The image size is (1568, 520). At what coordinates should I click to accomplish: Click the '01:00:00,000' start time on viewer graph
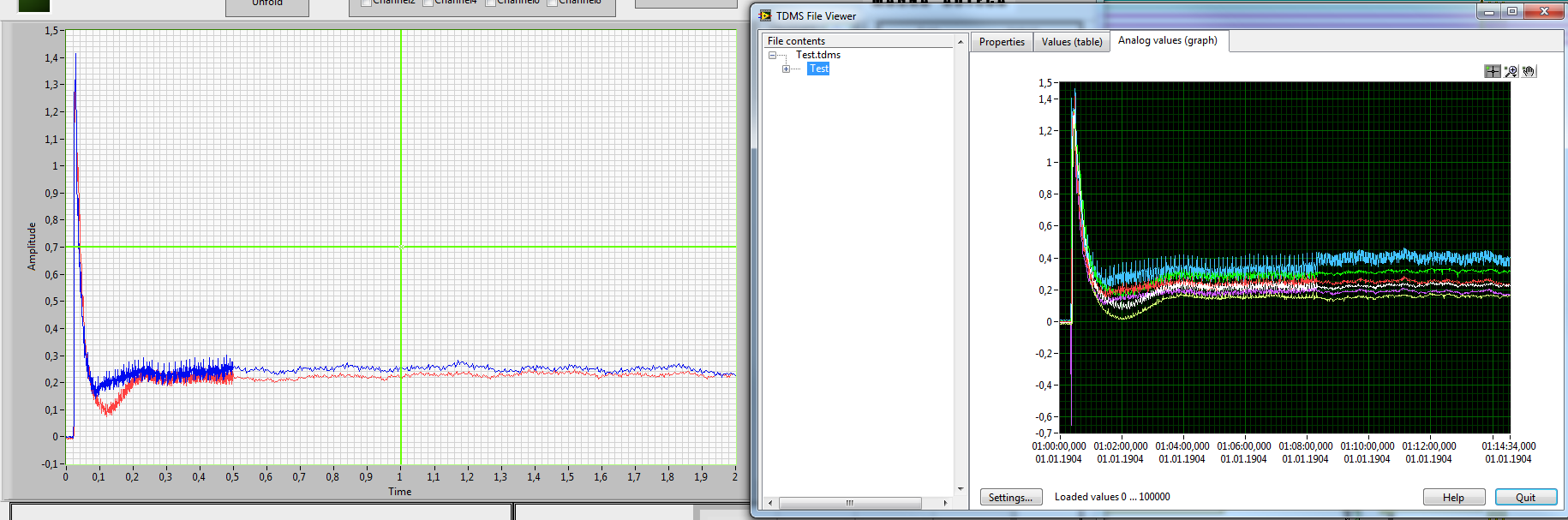point(1059,446)
